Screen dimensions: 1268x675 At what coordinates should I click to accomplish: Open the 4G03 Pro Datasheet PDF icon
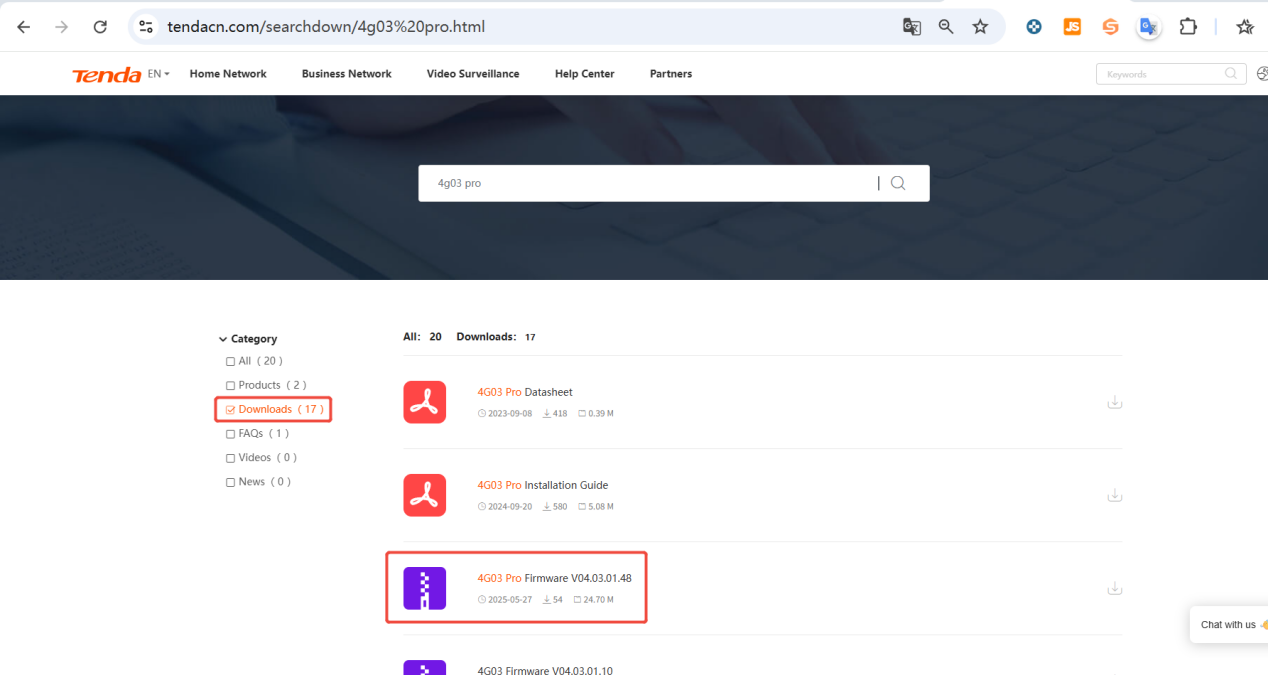coord(424,402)
